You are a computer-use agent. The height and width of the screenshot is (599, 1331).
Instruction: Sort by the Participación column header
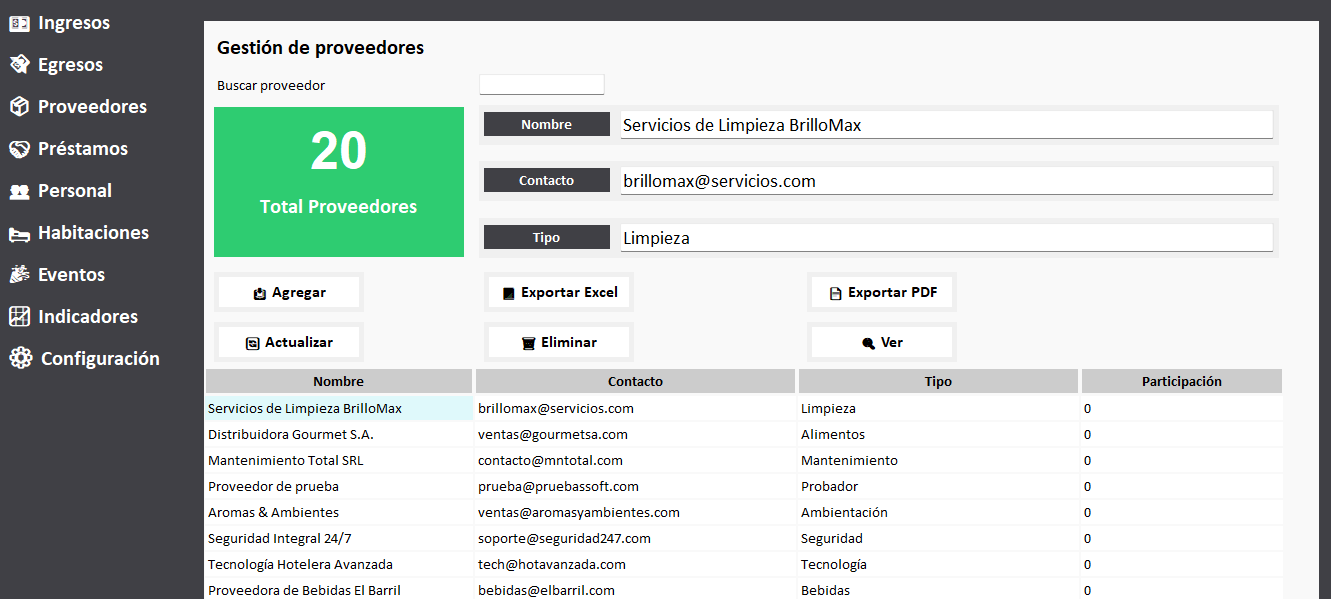click(1182, 381)
